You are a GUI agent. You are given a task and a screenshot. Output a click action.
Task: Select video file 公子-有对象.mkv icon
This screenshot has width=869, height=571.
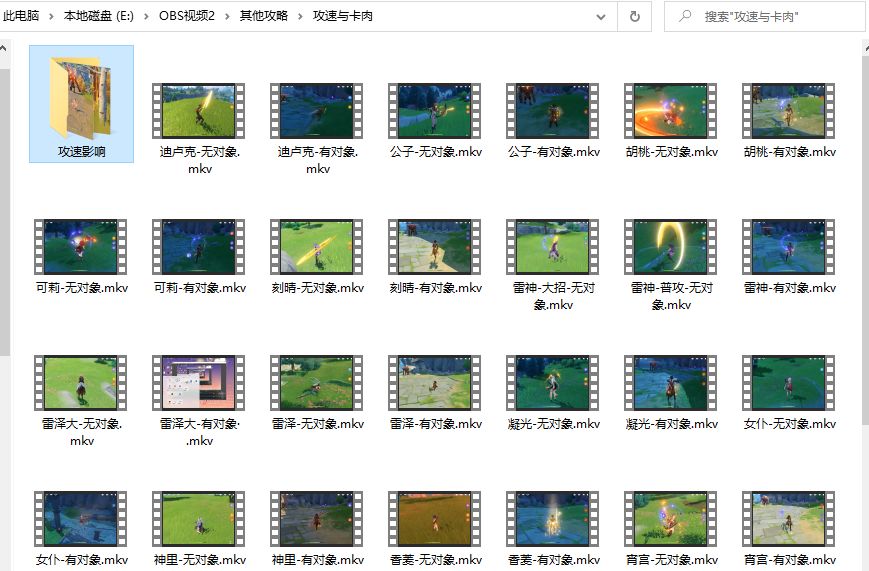click(x=553, y=111)
